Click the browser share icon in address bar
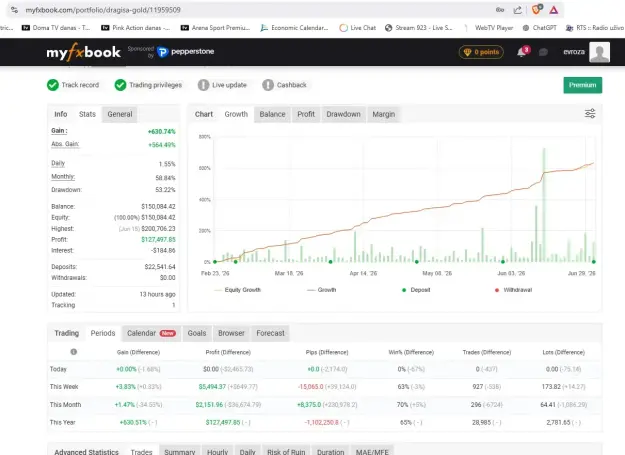This screenshot has width=625, height=455. pos(517,10)
